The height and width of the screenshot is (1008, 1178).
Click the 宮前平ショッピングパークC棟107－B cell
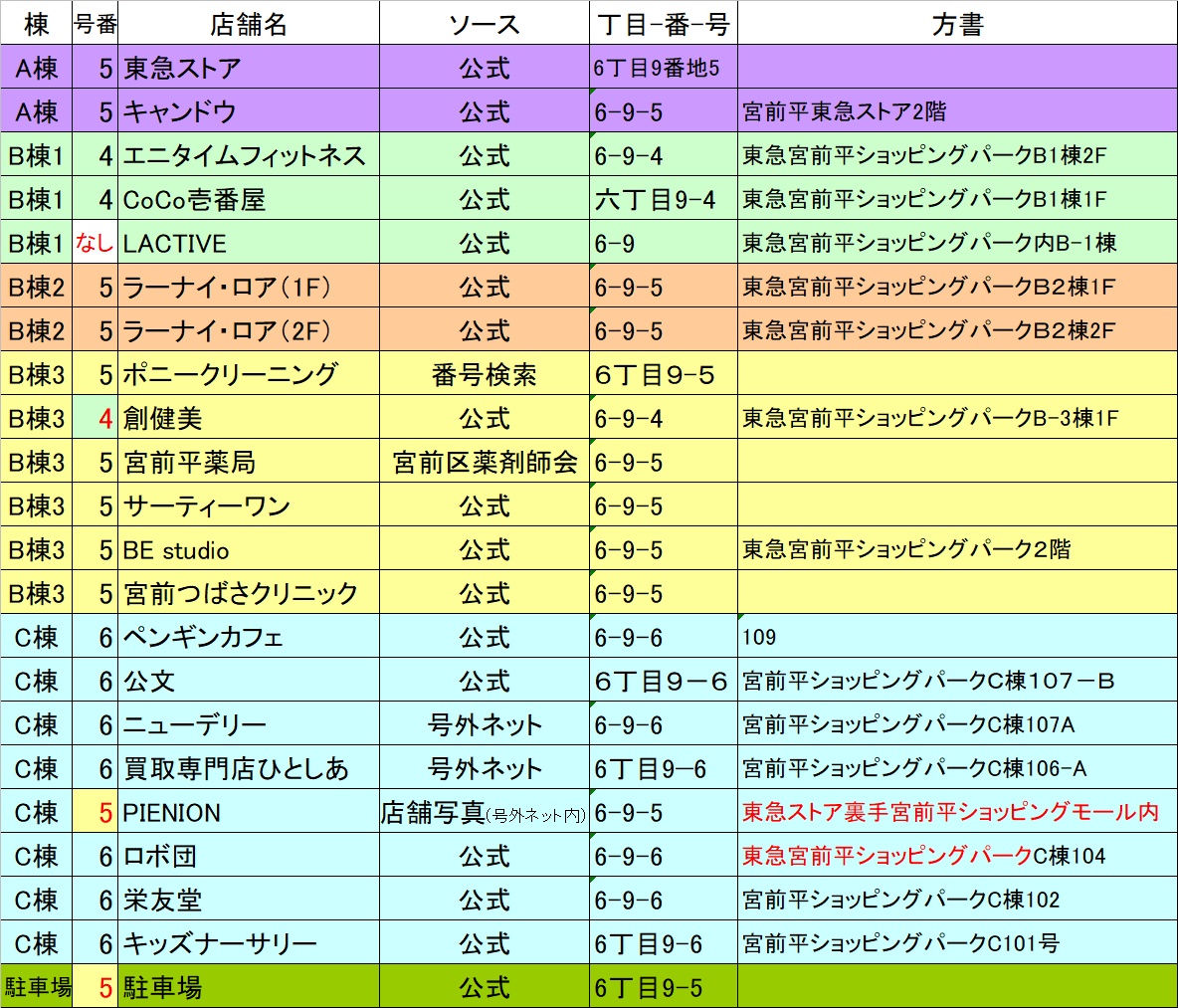click(x=958, y=680)
